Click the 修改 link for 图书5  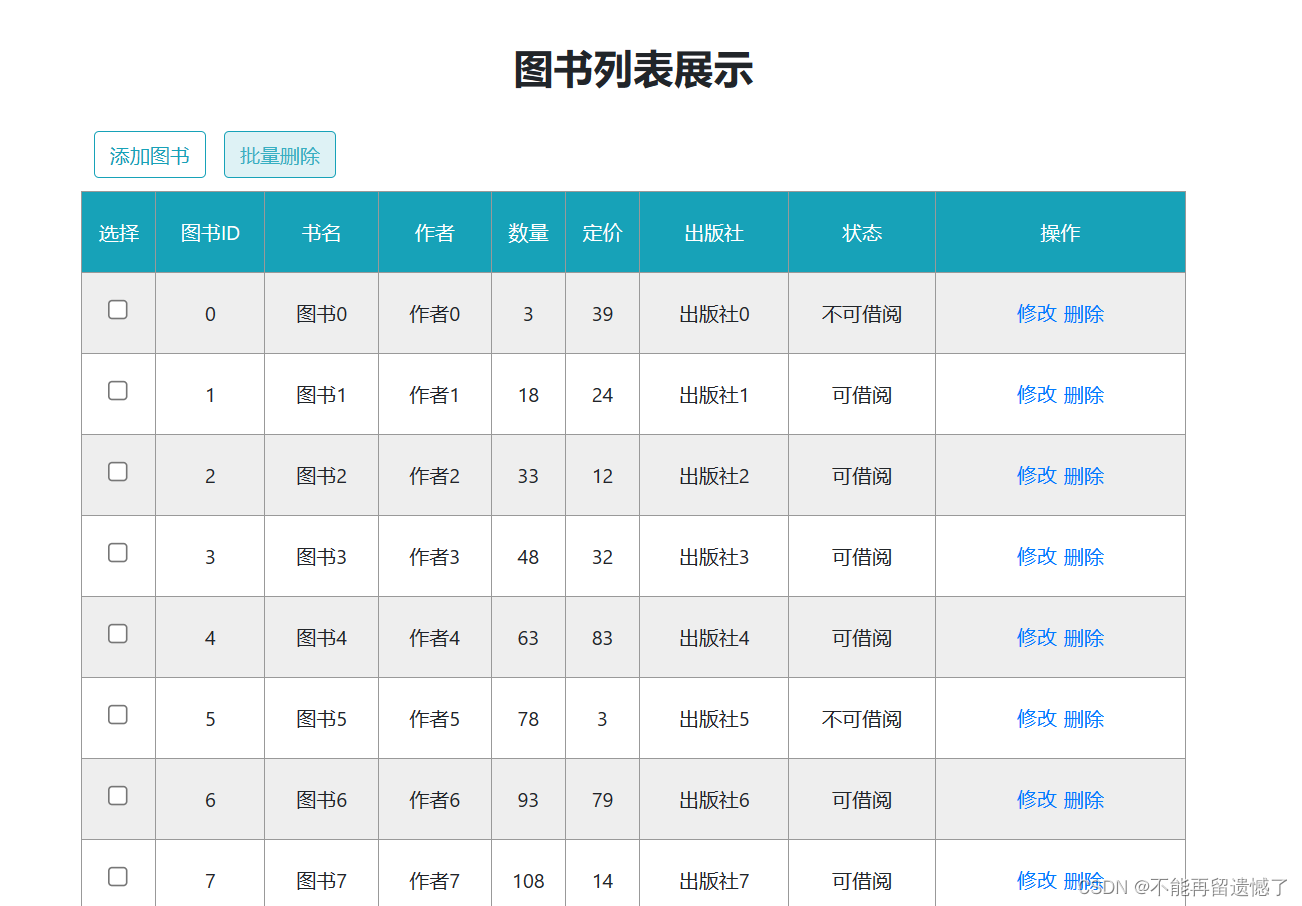click(x=1037, y=718)
